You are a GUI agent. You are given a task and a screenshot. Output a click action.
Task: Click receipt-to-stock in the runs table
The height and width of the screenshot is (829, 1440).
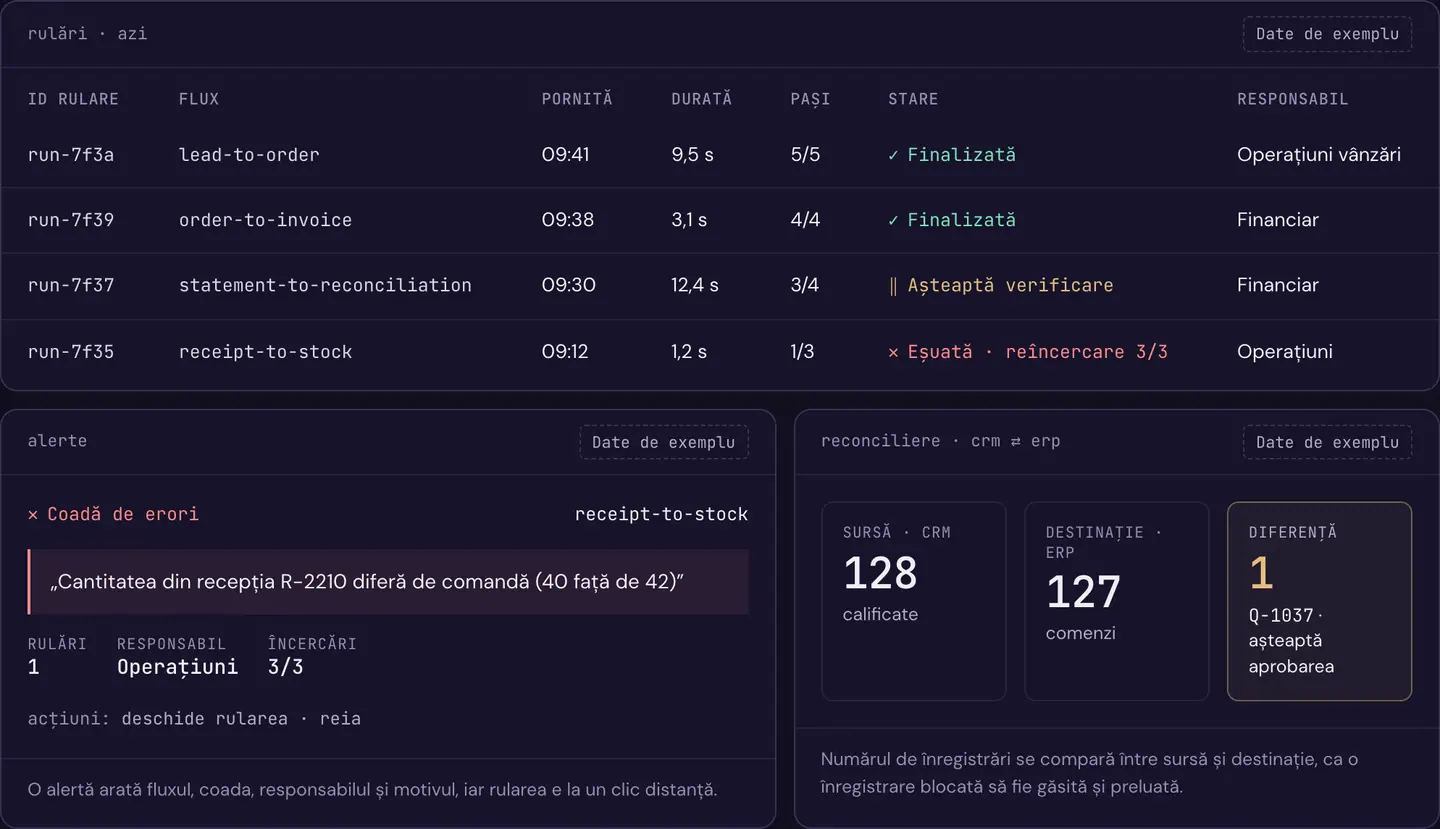tap(265, 352)
